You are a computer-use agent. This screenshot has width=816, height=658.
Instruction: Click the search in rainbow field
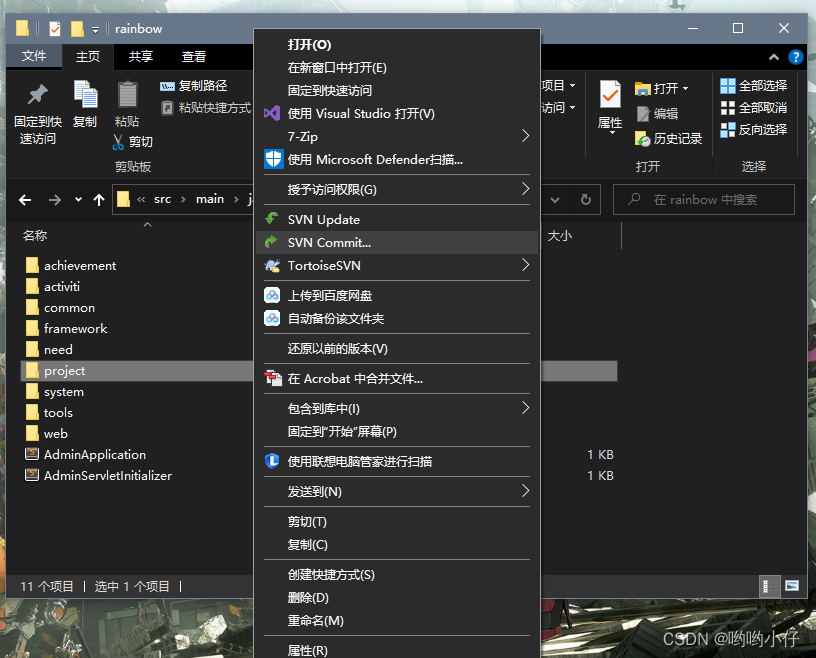[x=704, y=199]
